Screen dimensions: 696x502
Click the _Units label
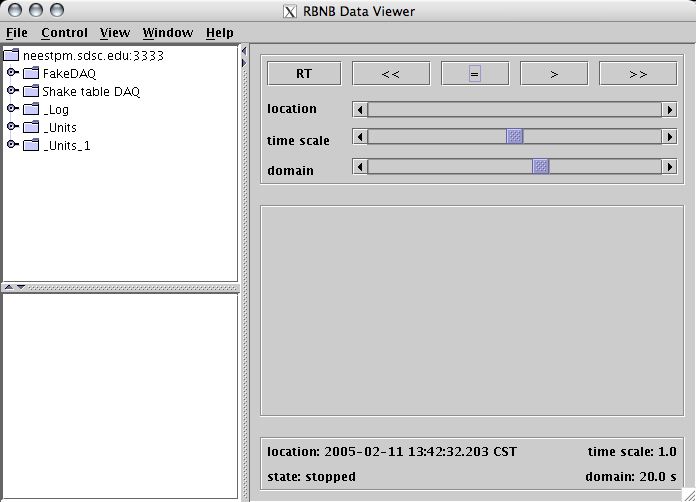60,128
